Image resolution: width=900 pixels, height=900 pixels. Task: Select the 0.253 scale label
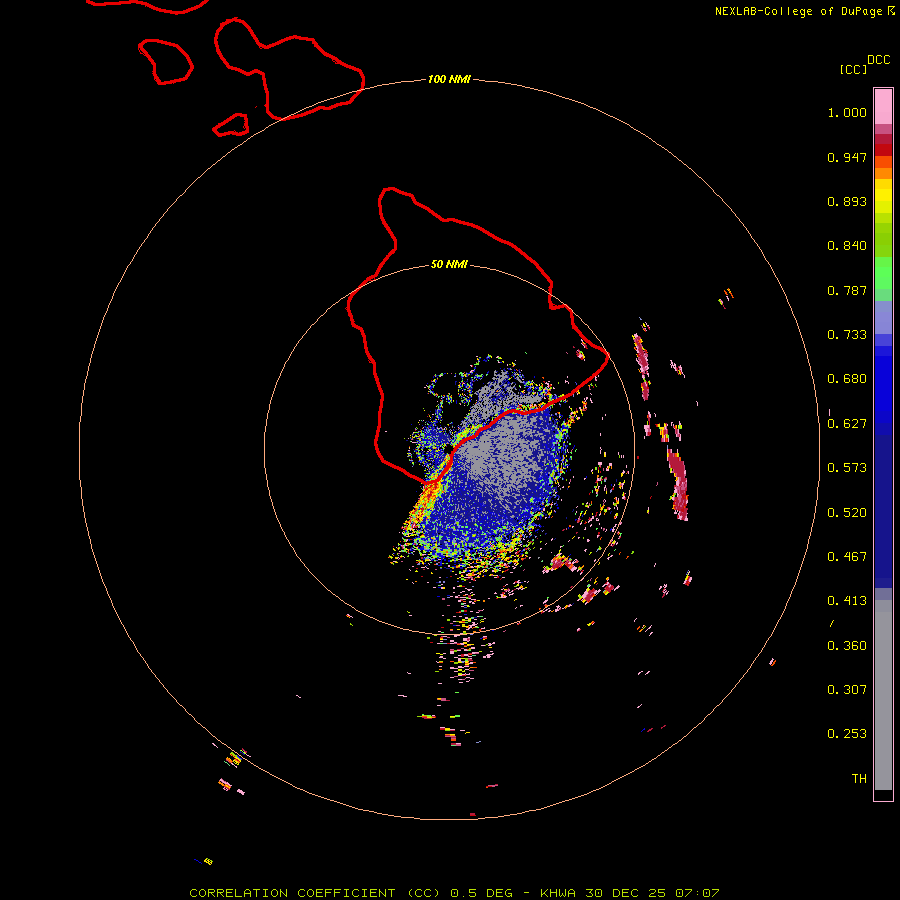(x=847, y=734)
